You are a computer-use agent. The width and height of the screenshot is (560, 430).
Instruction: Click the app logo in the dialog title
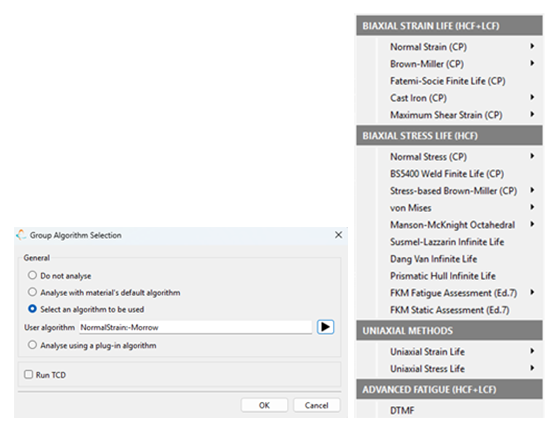[21, 235]
